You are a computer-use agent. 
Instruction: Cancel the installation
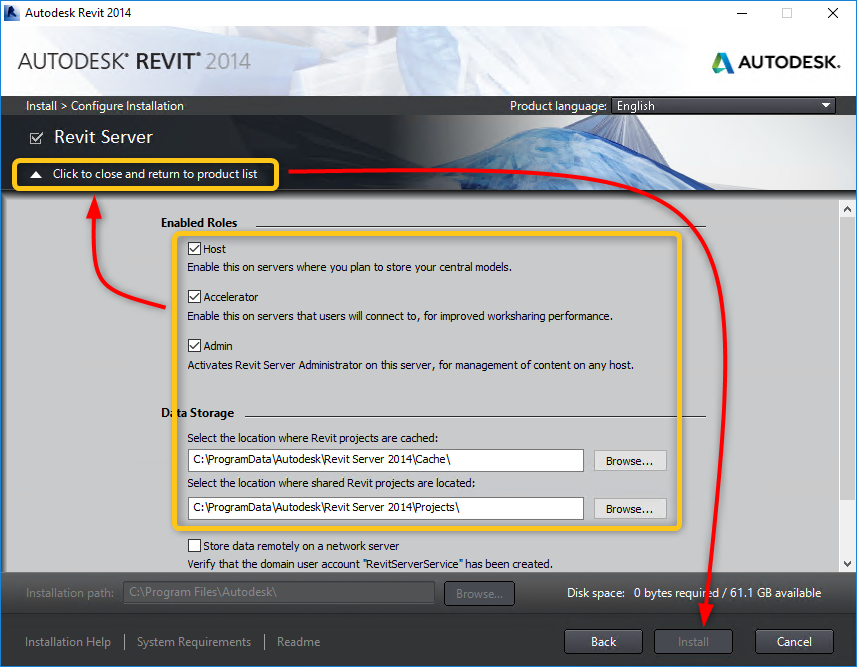[794, 641]
